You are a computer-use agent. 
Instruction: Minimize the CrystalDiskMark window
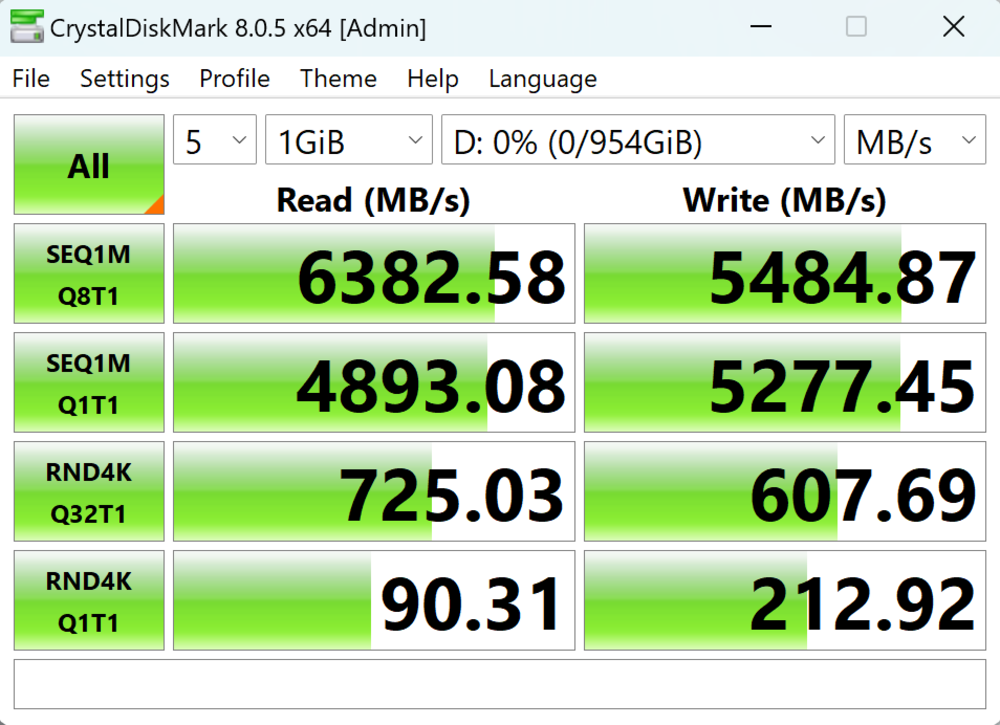click(x=761, y=27)
